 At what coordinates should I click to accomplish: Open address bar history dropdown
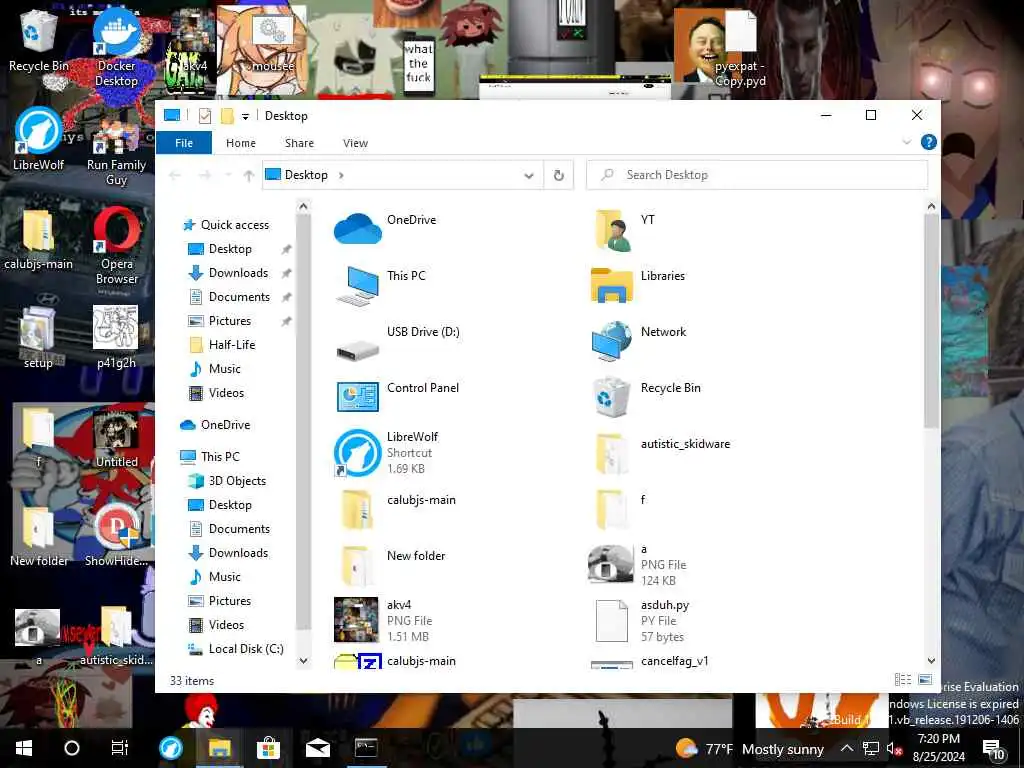click(x=528, y=175)
